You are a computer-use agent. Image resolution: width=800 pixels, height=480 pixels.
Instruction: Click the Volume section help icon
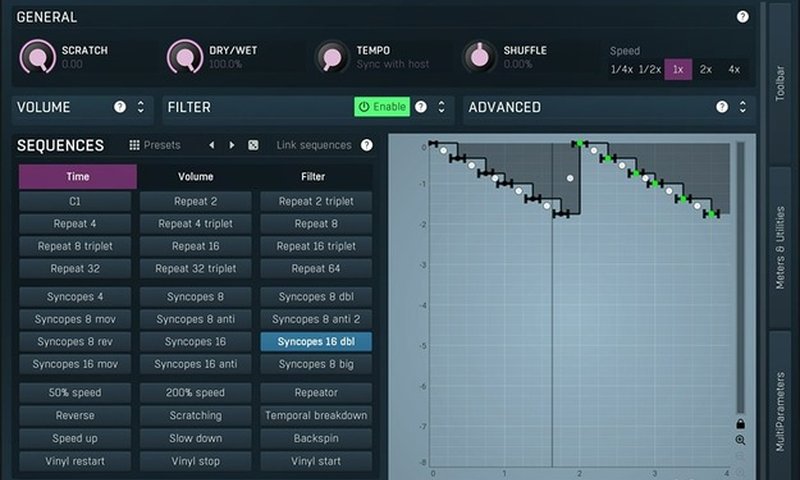tap(120, 107)
